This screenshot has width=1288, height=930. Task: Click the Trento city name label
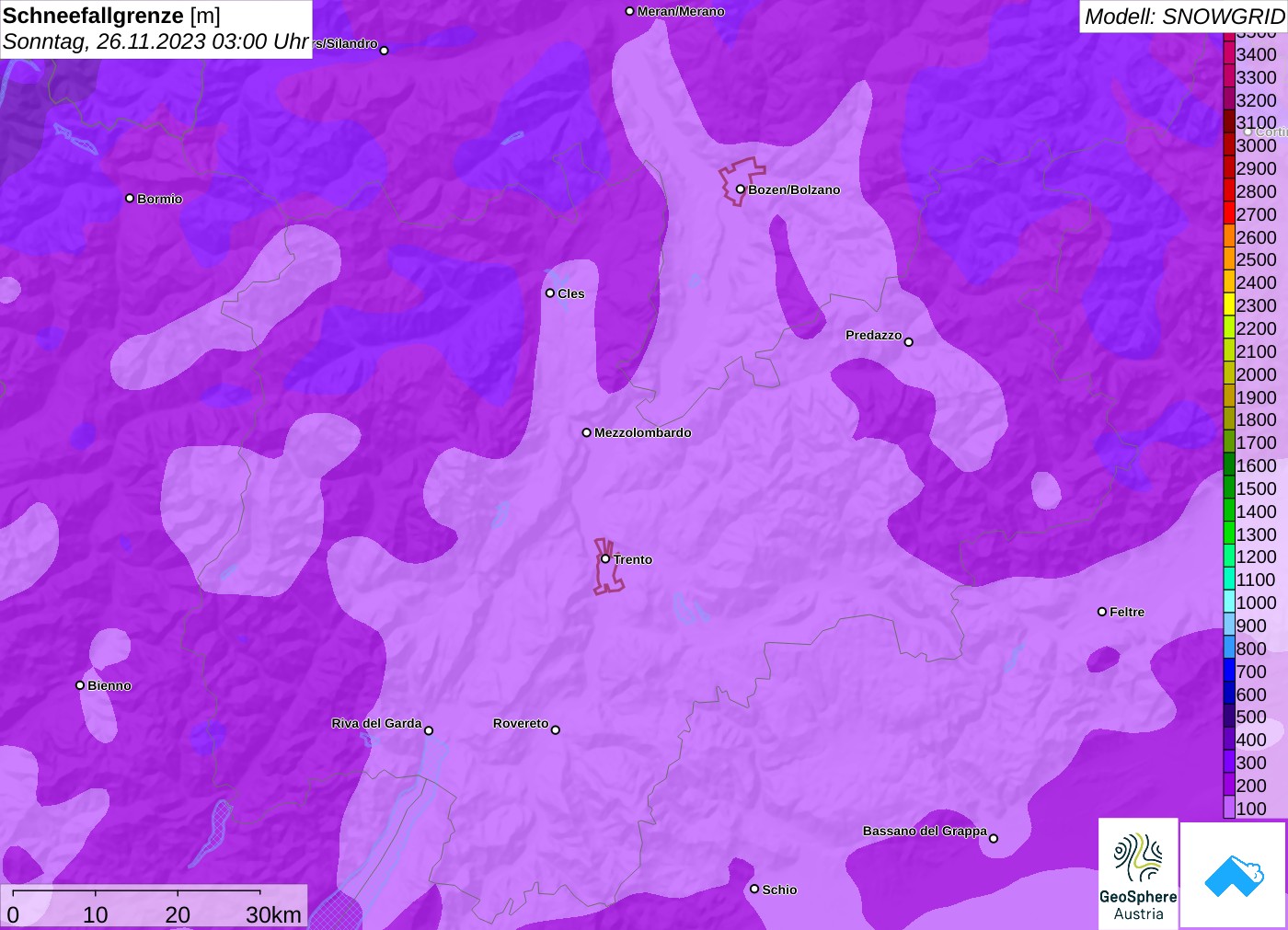633,559
